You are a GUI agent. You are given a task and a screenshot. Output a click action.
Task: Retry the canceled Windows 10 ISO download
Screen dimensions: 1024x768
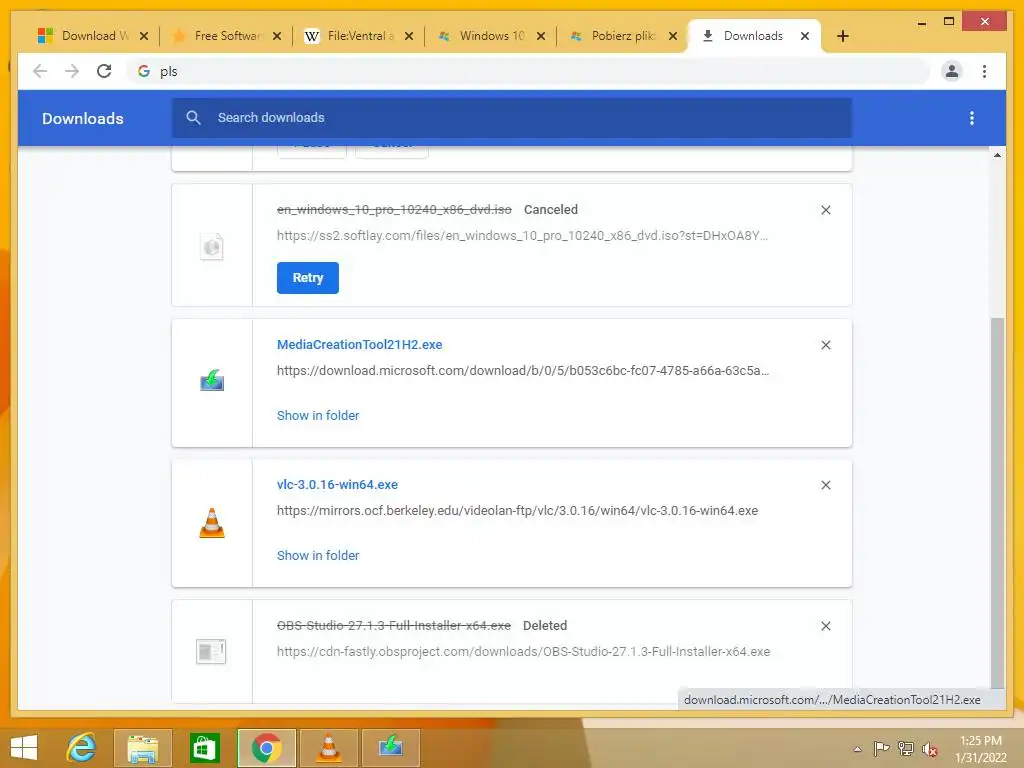coord(308,278)
